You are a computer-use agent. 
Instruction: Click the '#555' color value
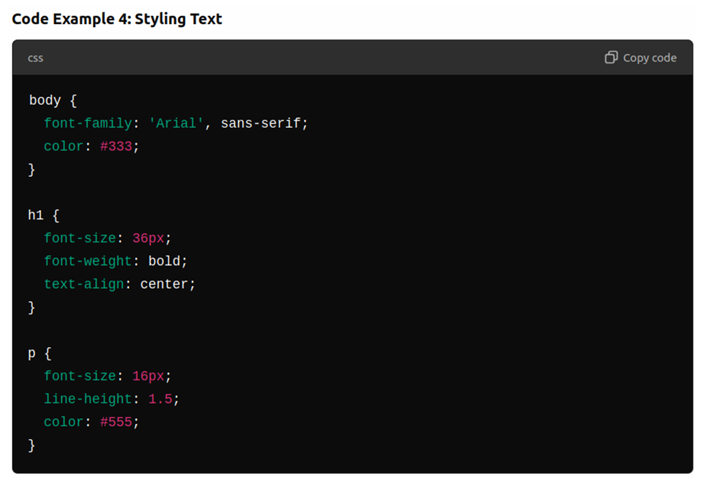tap(116, 422)
